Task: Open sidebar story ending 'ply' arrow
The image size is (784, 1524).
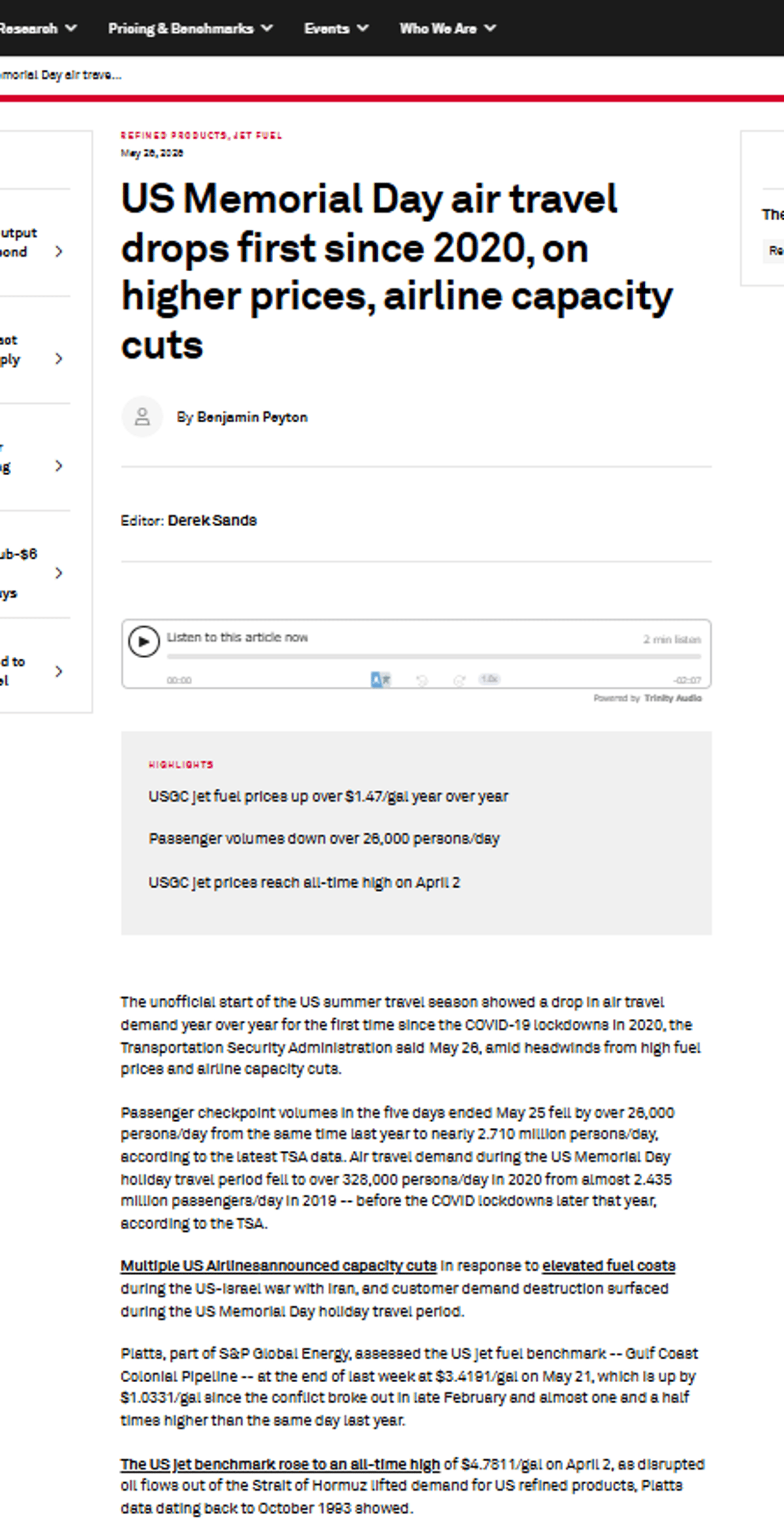Action: coord(59,358)
